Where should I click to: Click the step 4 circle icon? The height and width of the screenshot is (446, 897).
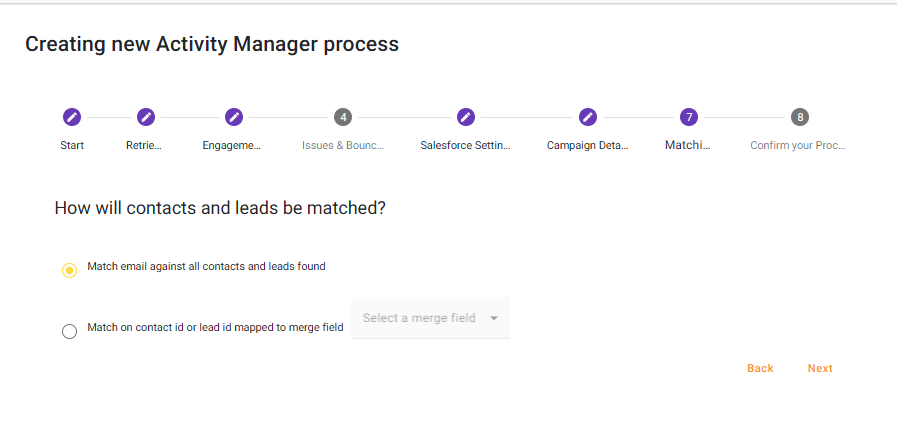tap(343, 117)
